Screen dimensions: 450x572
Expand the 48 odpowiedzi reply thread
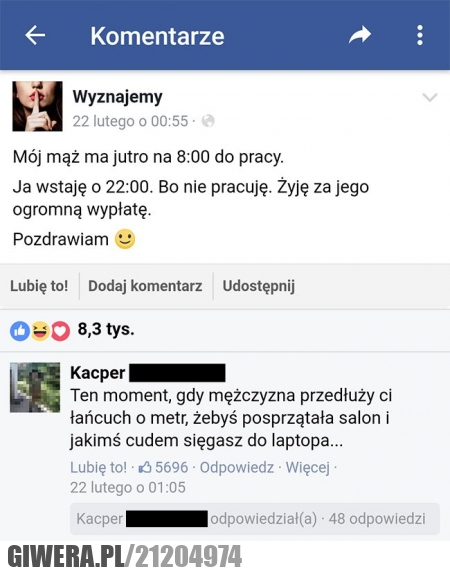[377, 519]
